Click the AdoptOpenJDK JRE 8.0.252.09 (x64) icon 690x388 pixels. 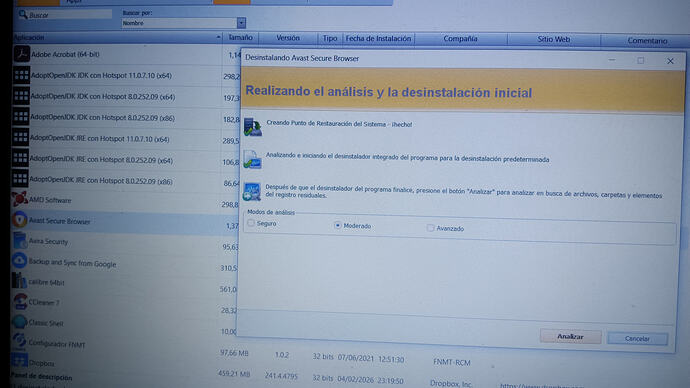pyautogui.click(x=20, y=158)
